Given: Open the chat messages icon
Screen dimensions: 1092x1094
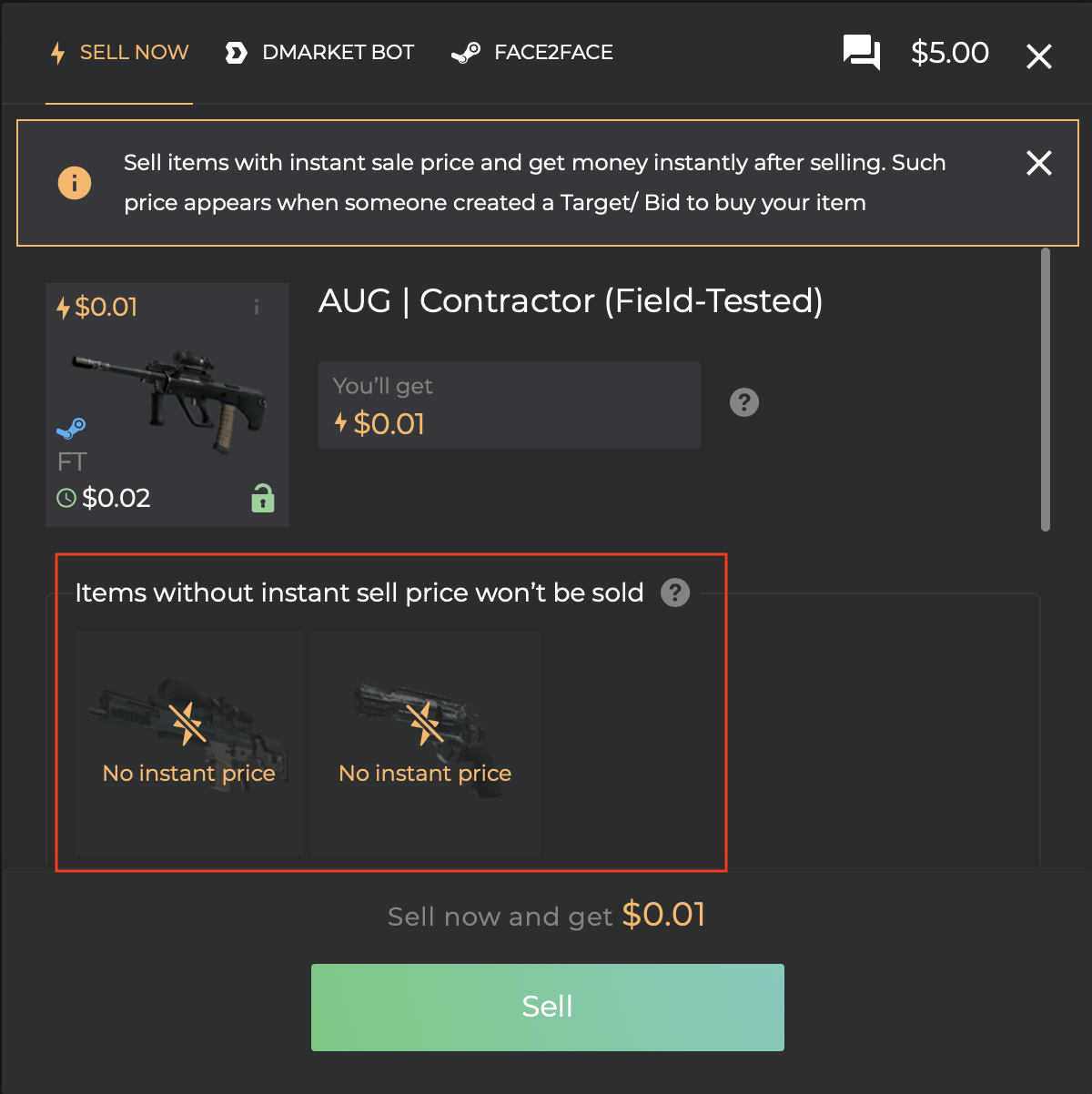Looking at the screenshot, I should [861, 53].
